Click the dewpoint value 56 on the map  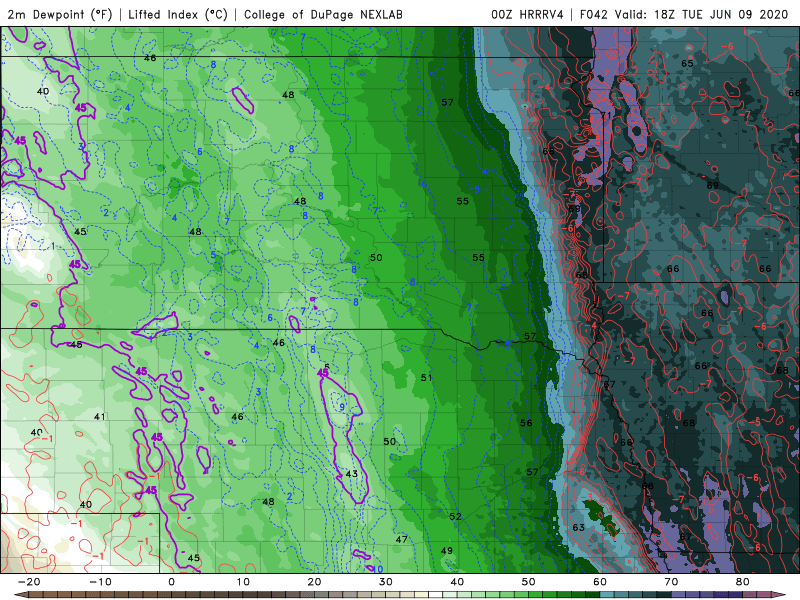click(x=526, y=423)
